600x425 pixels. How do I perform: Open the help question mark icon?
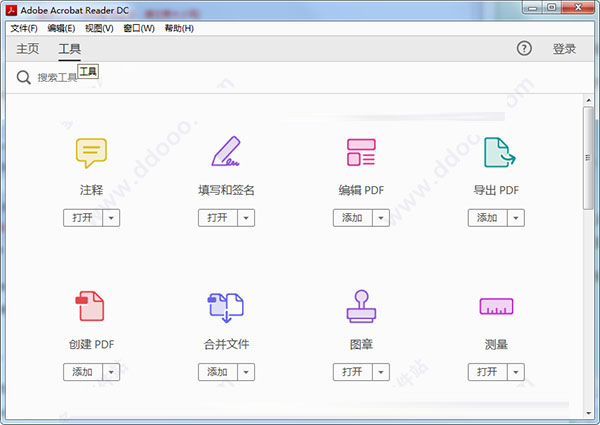click(524, 49)
